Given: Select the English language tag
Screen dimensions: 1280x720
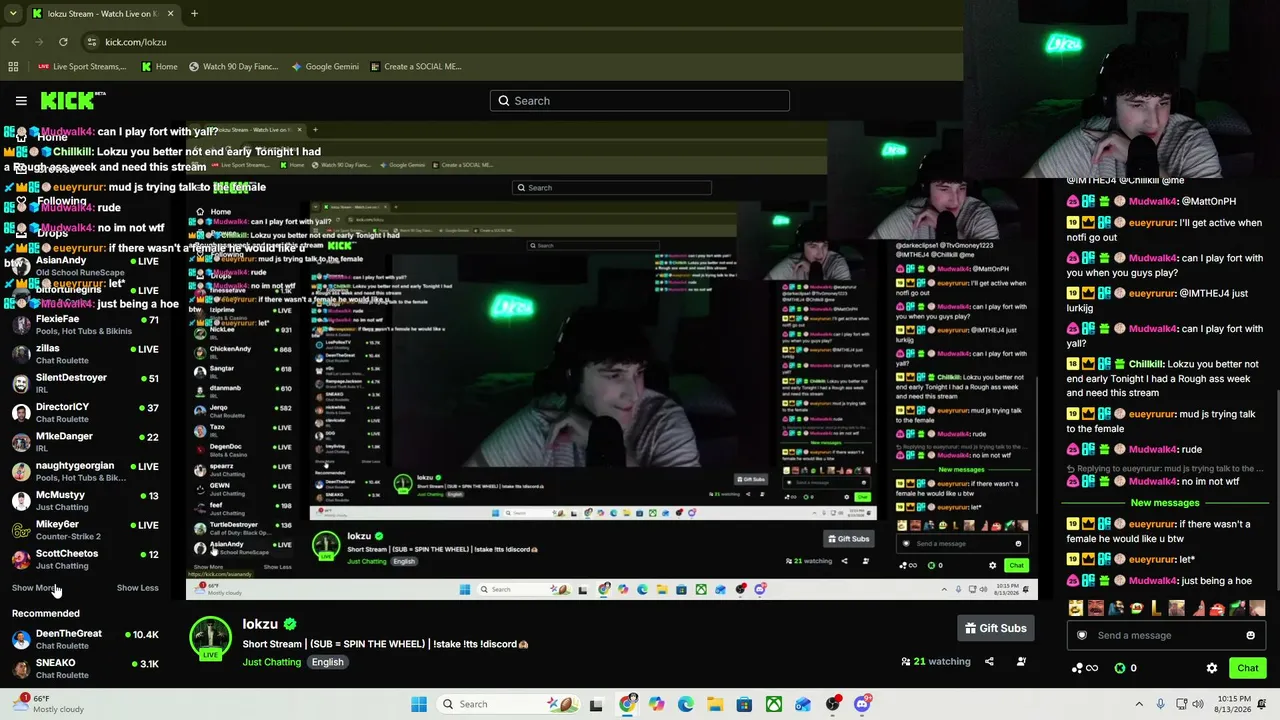Looking at the screenshot, I should tap(327, 662).
